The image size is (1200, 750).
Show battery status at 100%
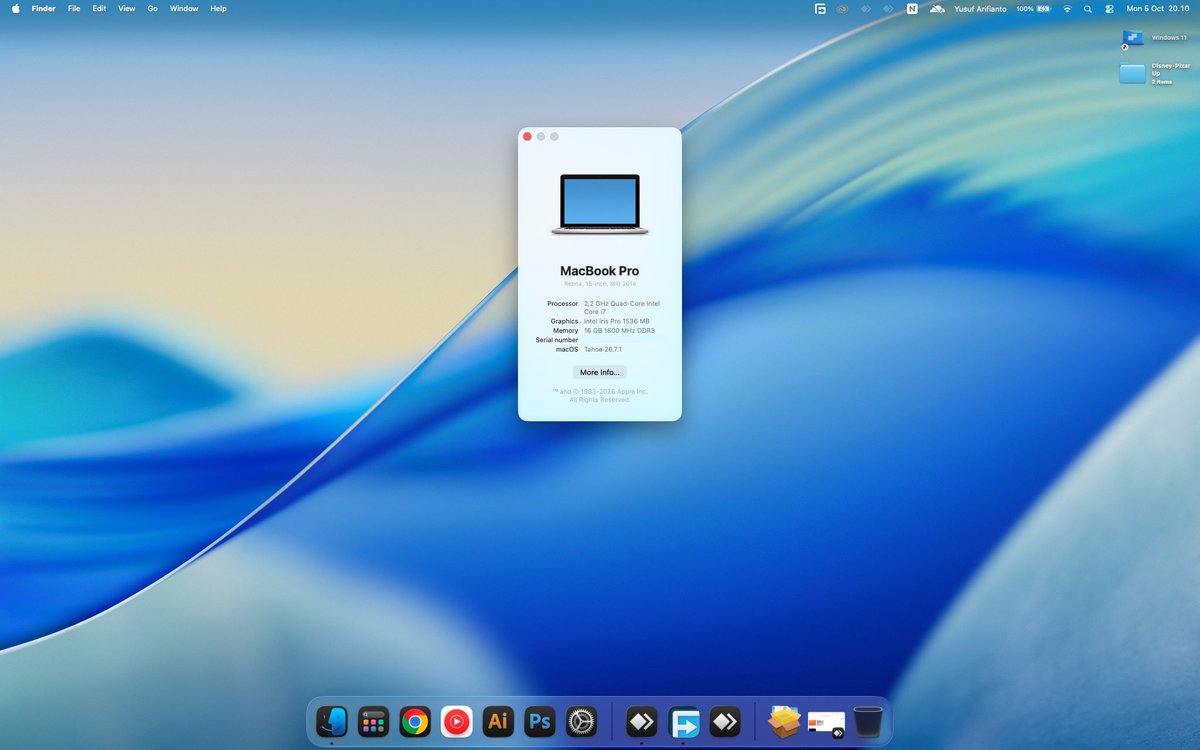point(1033,8)
